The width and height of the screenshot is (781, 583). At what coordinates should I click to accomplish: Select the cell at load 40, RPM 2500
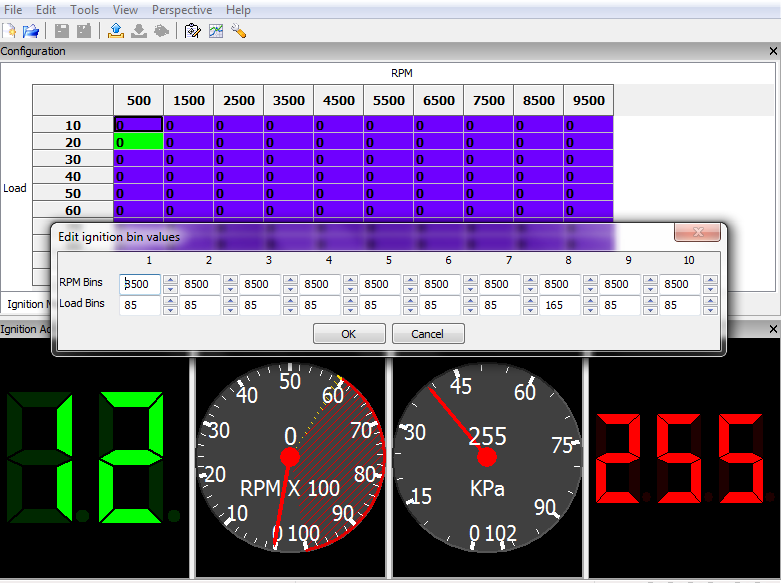(239, 176)
